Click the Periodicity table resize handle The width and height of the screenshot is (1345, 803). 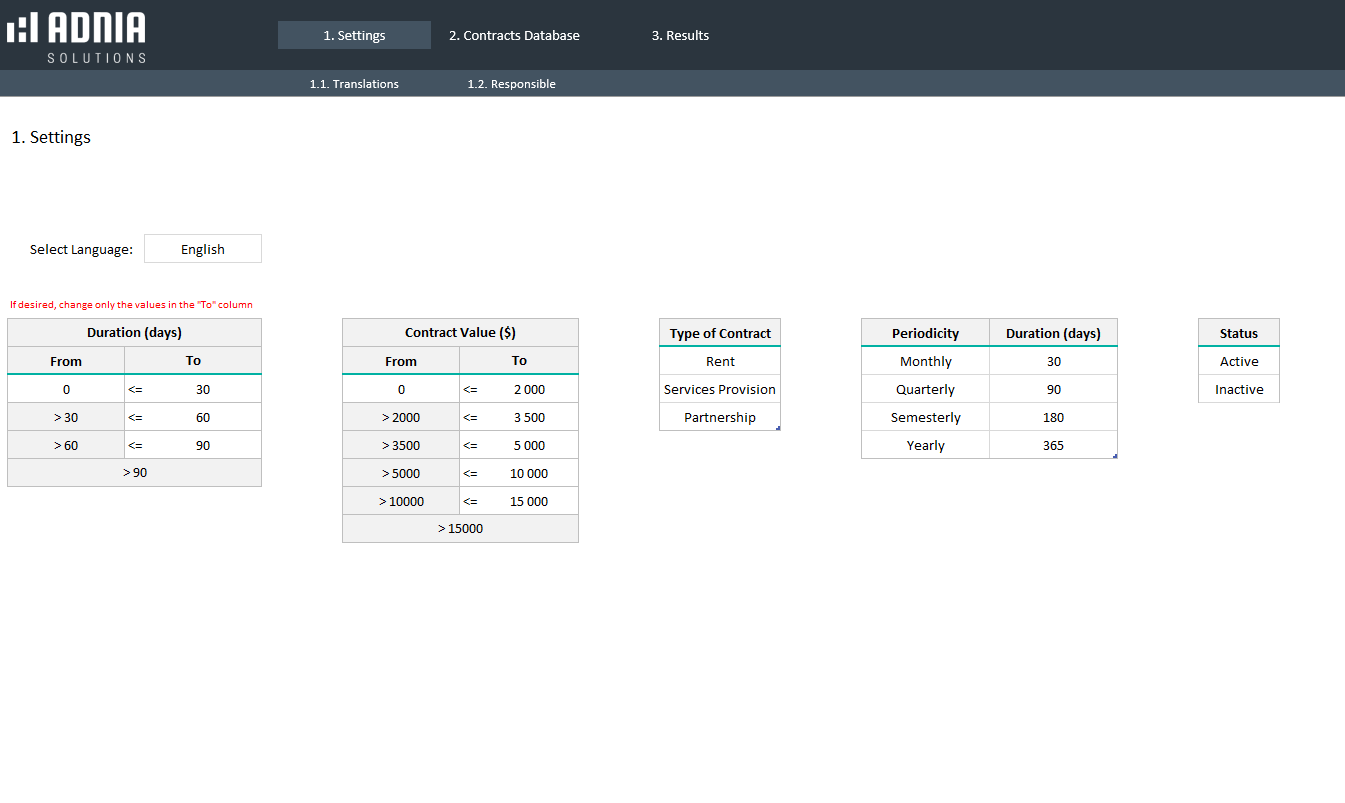point(1114,456)
